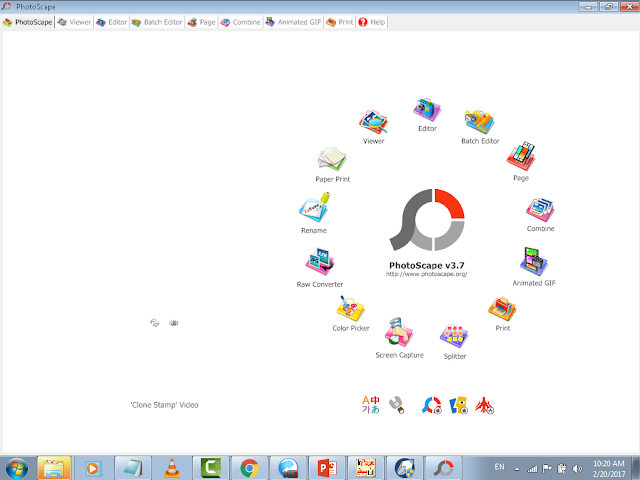Image resolution: width=640 pixels, height=480 pixels.
Task: Click the central PhotoScape logo
Action: (x=427, y=220)
